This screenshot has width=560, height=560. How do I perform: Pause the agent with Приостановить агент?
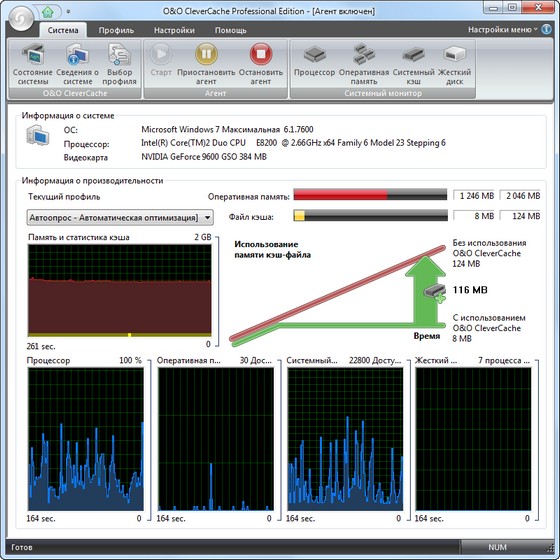pyautogui.click(x=206, y=64)
